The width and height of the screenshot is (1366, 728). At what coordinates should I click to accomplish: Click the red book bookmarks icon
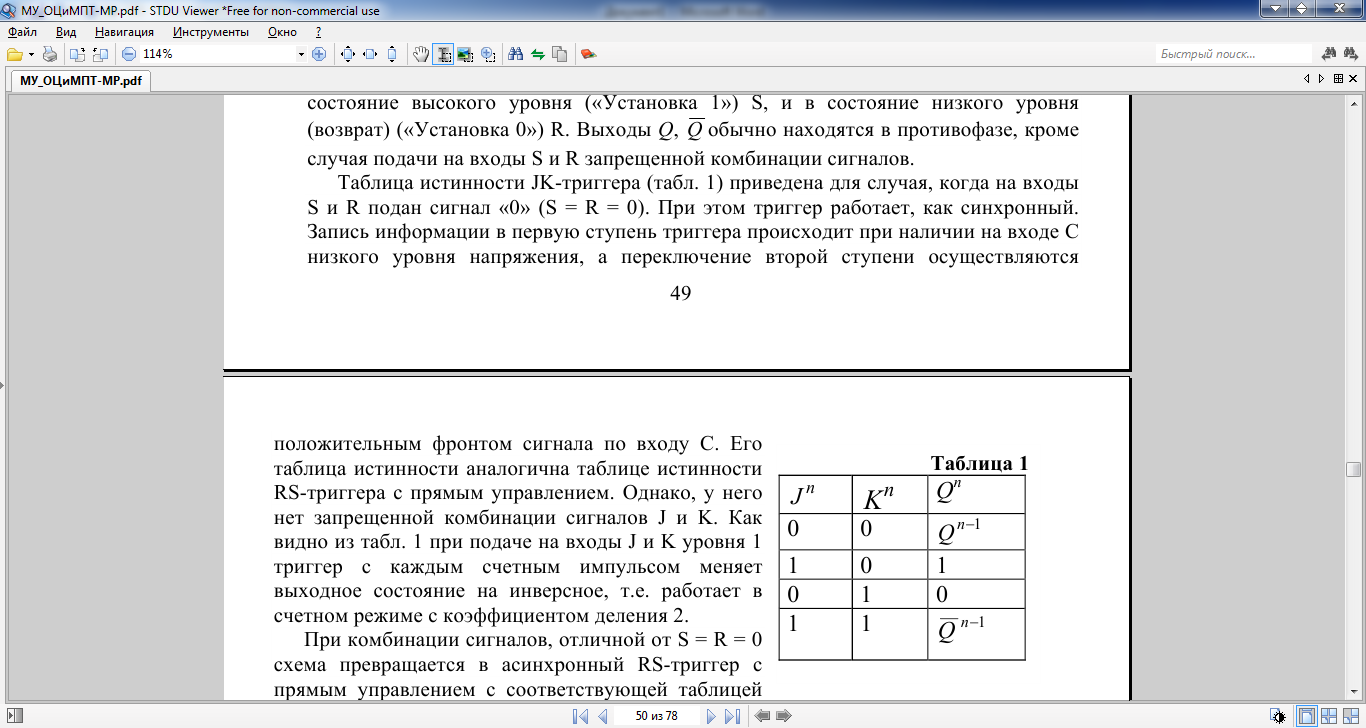(588, 54)
